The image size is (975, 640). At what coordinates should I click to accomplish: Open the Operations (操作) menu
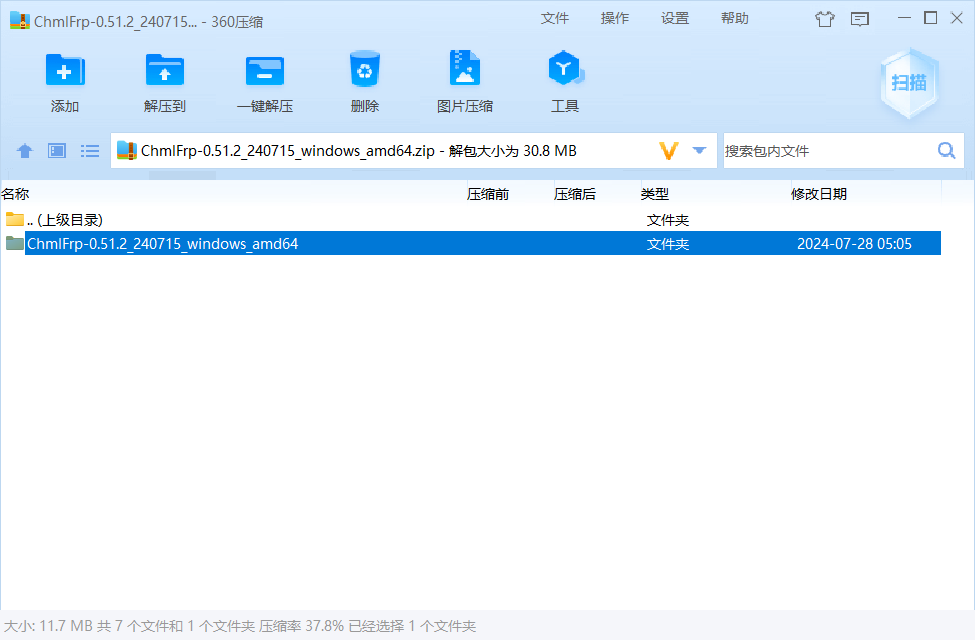(615, 18)
